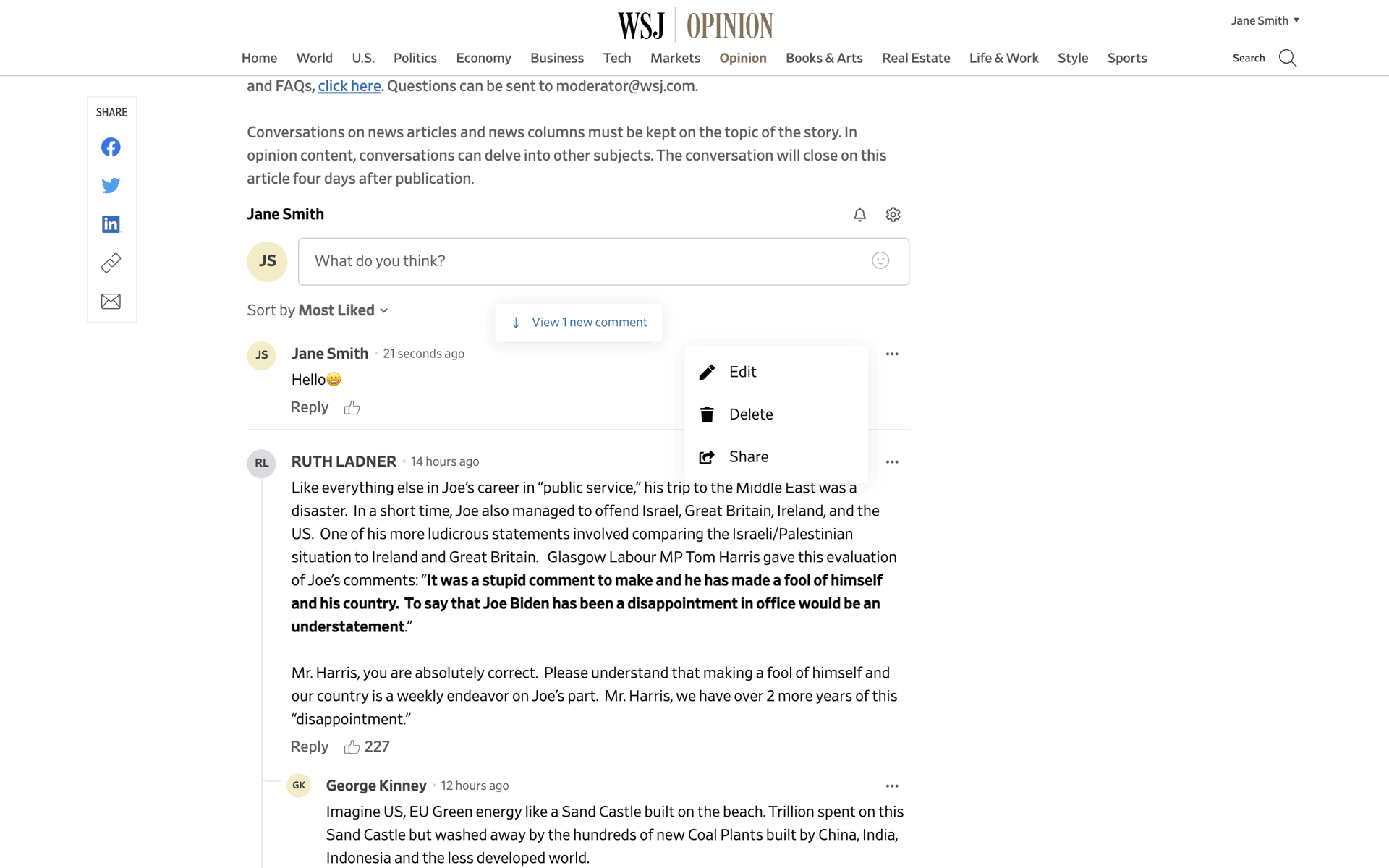Click '14 hours ago' timestamp
The height and width of the screenshot is (868, 1389).
coord(445,461)
